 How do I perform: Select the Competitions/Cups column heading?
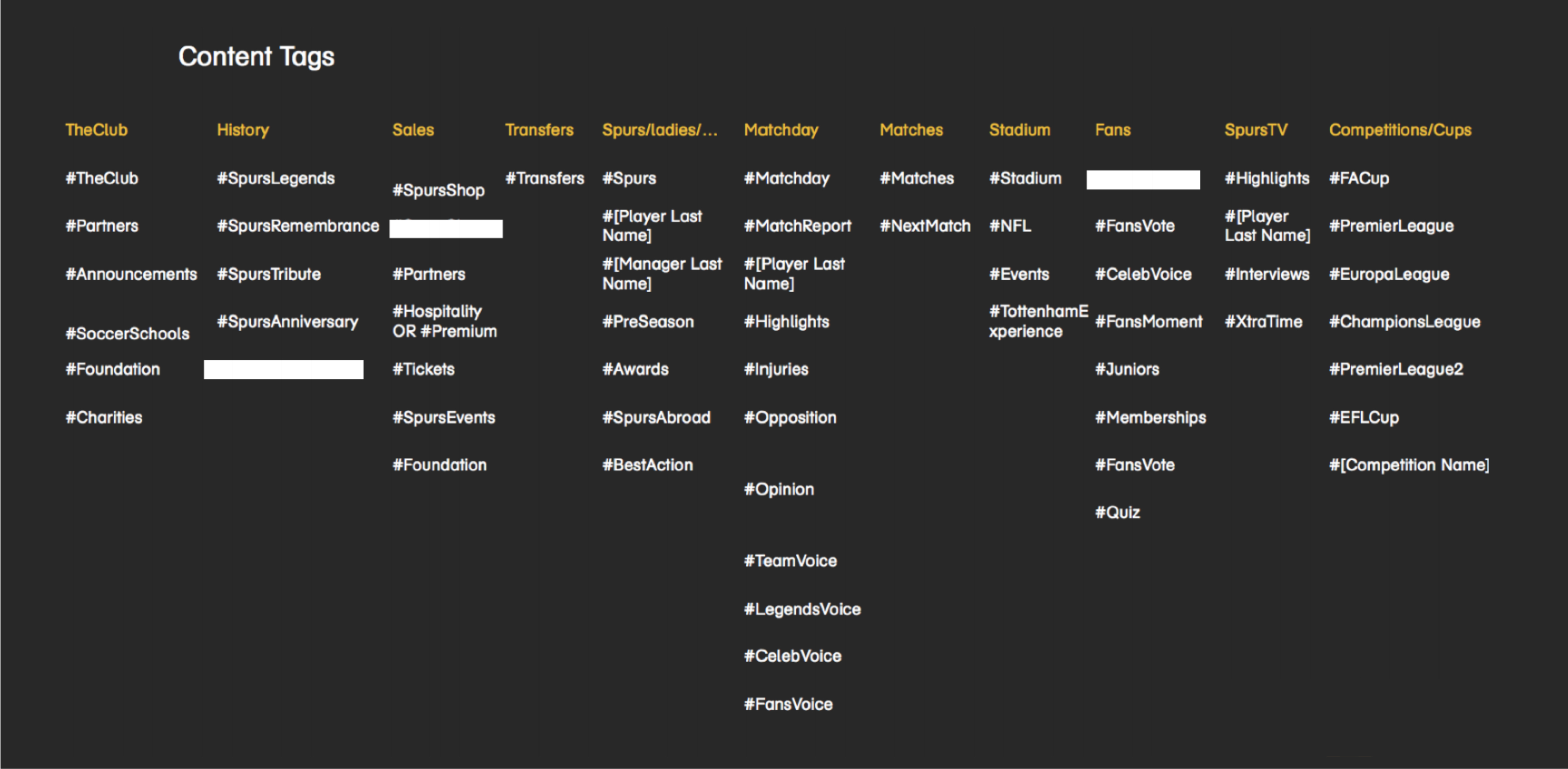tap(1400, 130)
